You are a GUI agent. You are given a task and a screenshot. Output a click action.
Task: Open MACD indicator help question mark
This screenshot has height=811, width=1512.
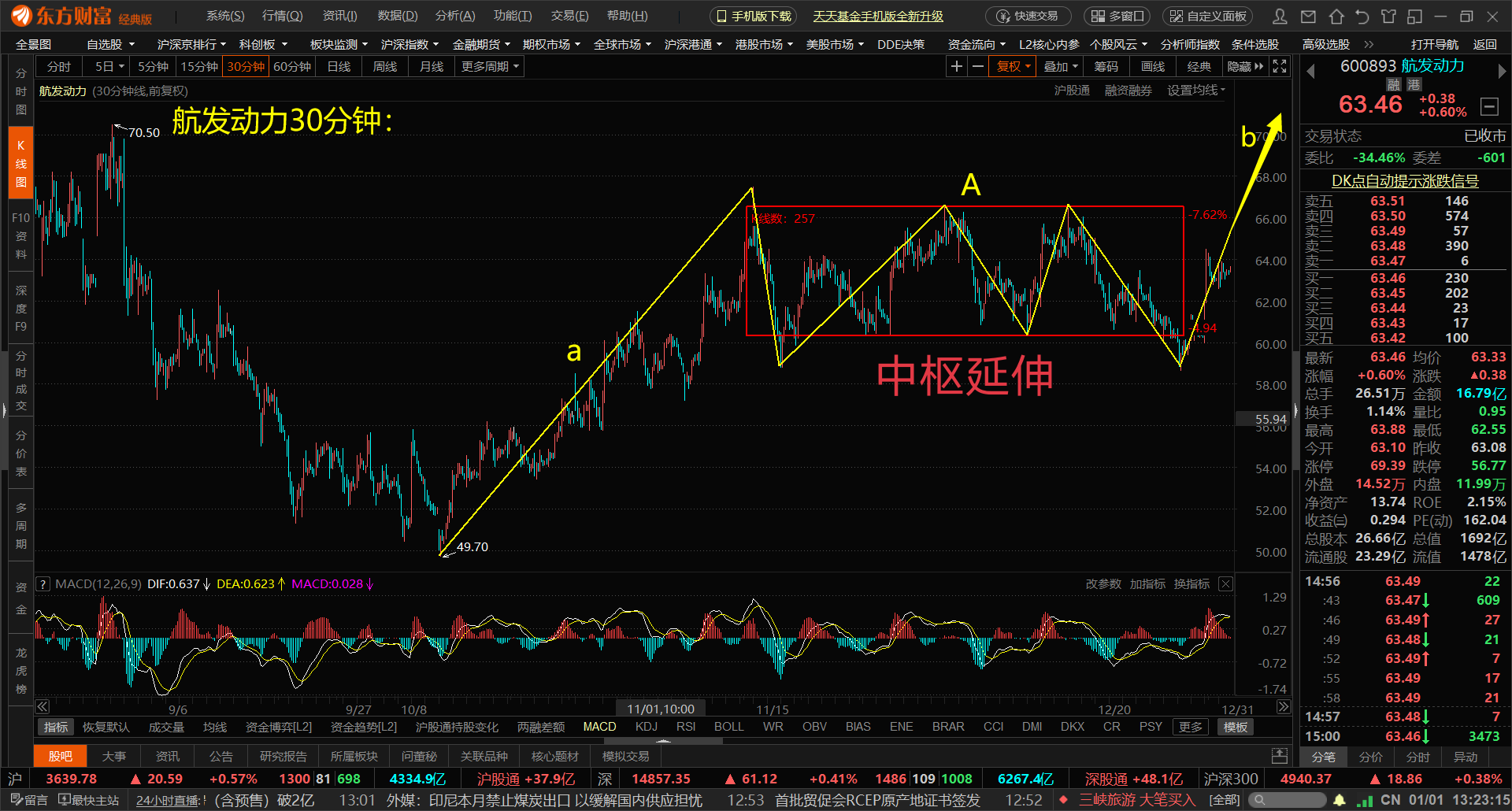point(43,583)
